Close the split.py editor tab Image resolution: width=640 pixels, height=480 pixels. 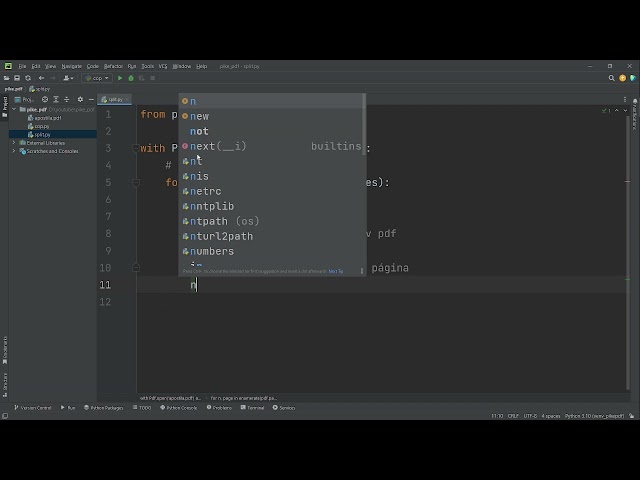point(127,100)
